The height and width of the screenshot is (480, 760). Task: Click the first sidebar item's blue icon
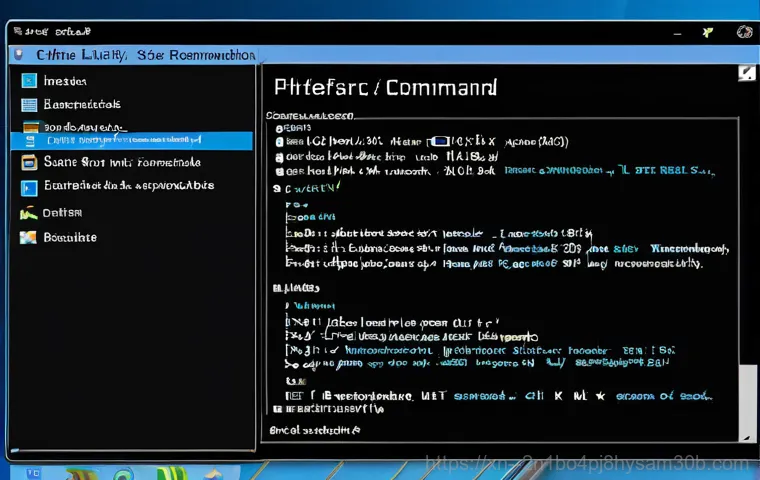(x=28, y=81)
